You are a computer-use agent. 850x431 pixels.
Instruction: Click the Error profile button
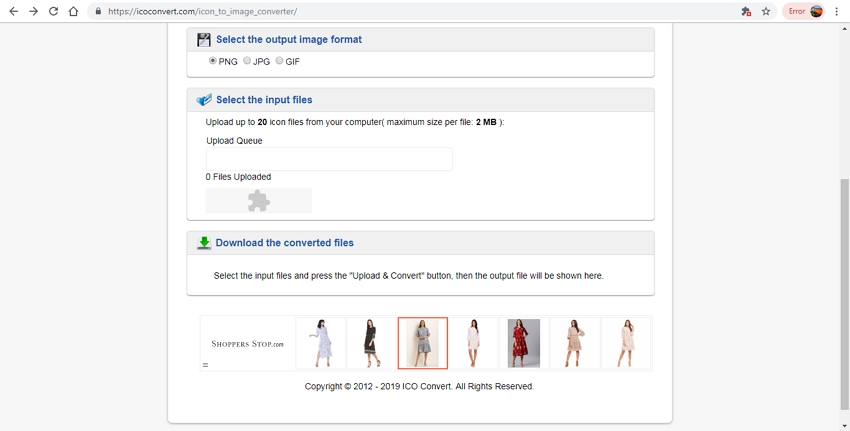pos(804,11)
